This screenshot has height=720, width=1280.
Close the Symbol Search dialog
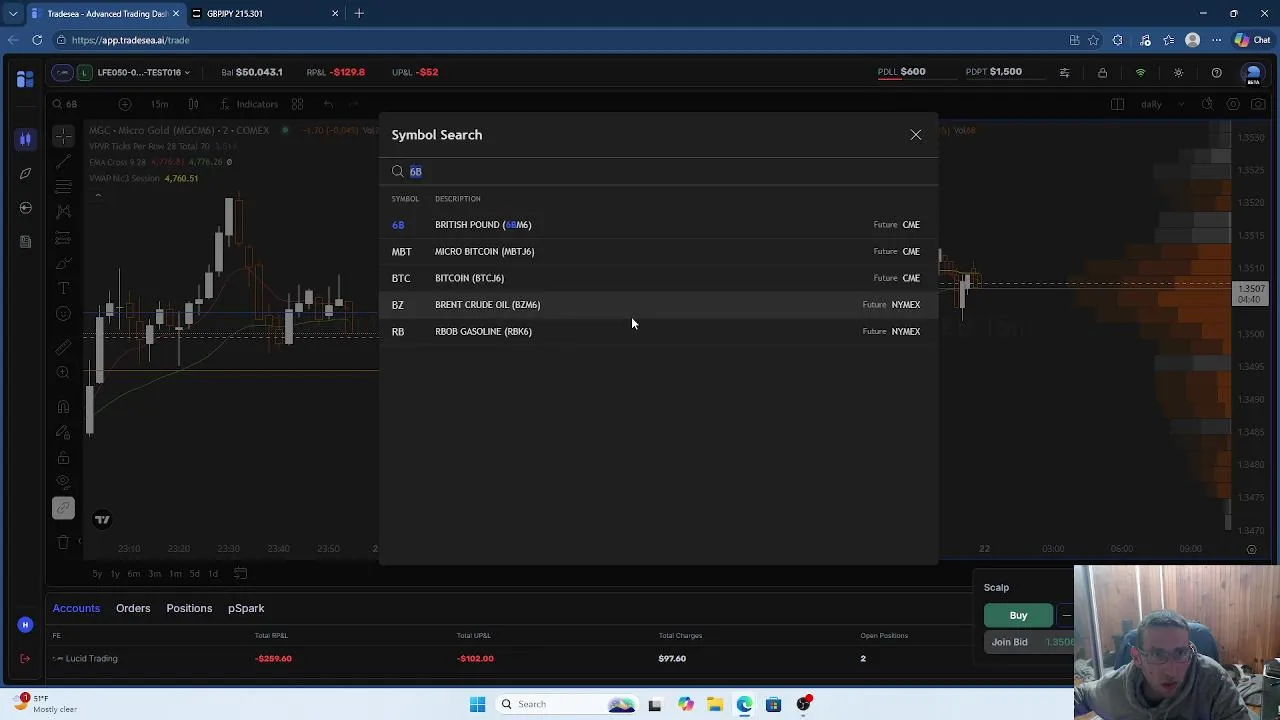(915, 135)
